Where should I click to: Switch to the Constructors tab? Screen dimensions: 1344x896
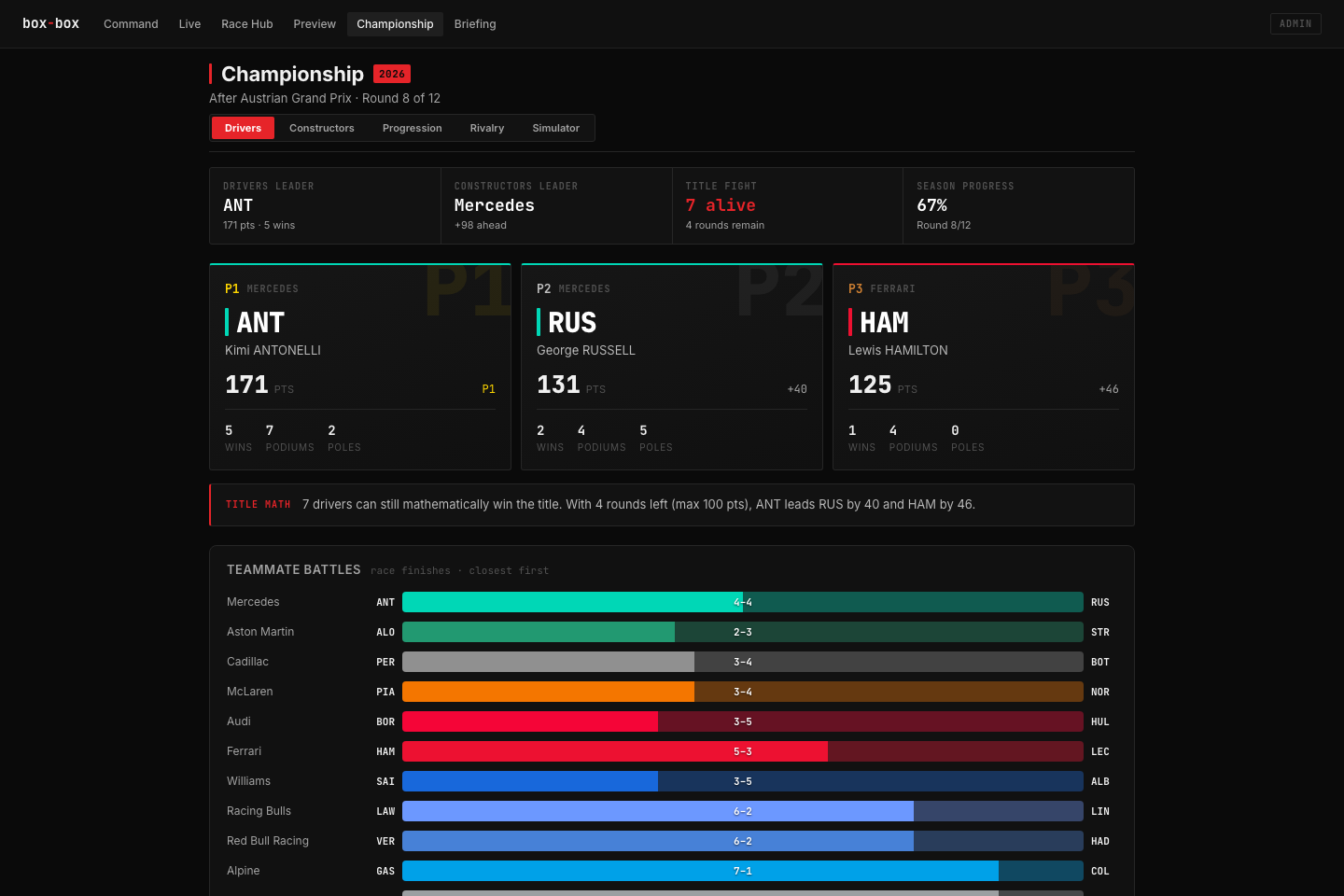coord(322,128)
